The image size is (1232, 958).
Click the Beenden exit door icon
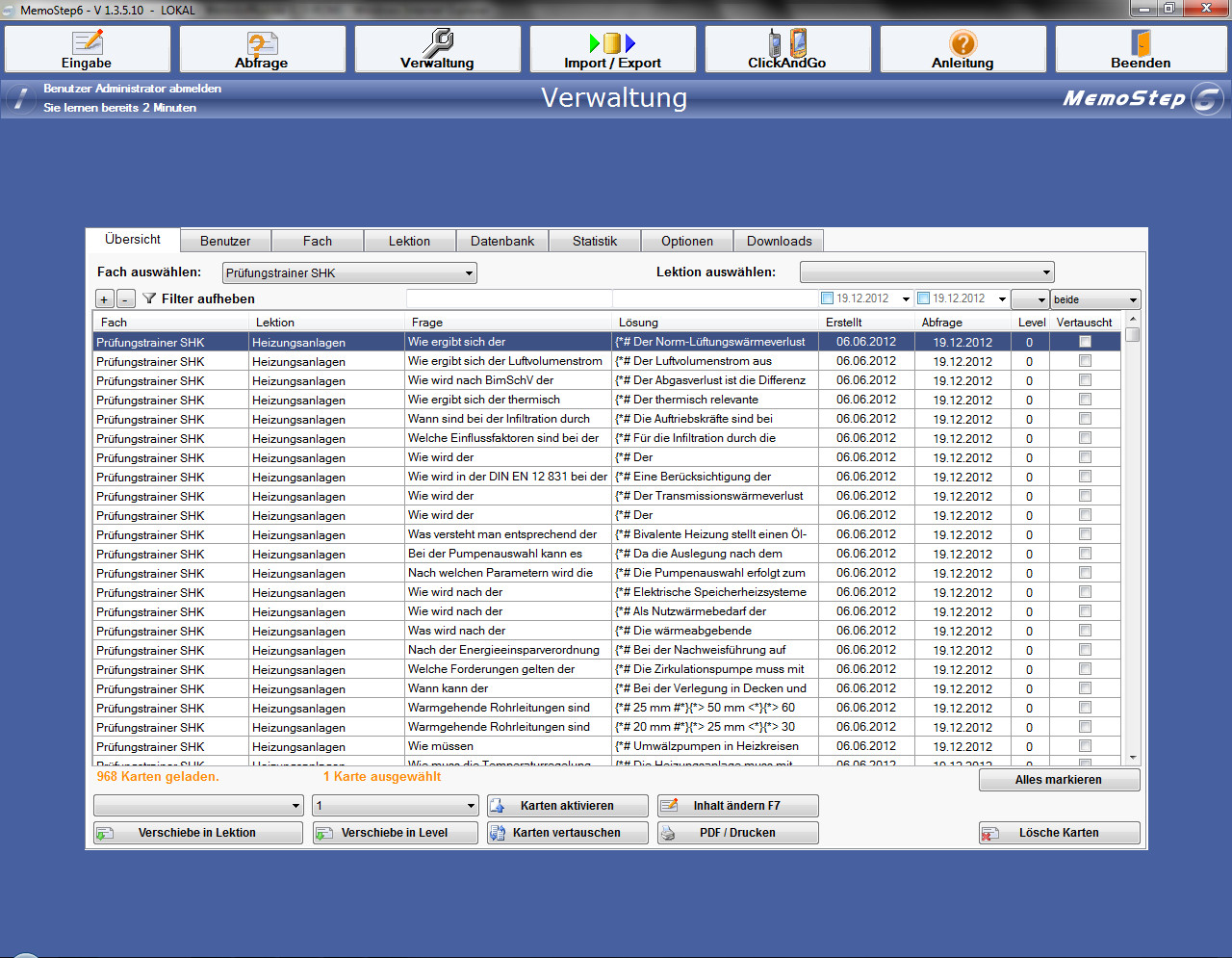click(1141, 42)
